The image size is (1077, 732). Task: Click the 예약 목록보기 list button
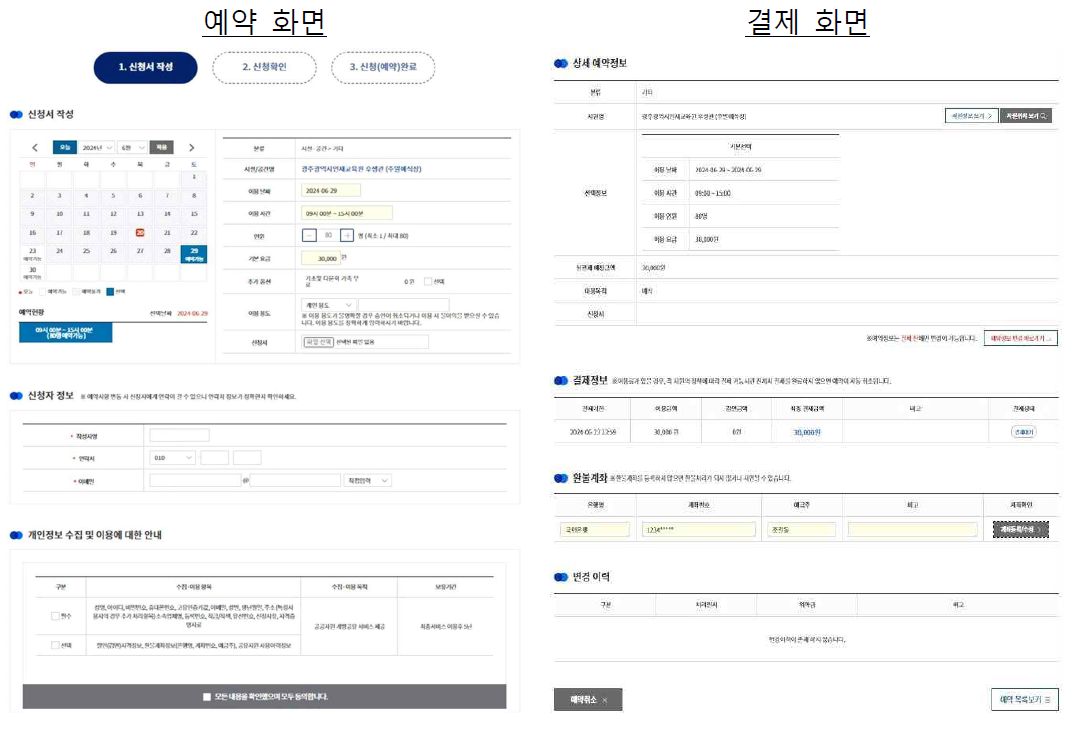(1024, 700)
